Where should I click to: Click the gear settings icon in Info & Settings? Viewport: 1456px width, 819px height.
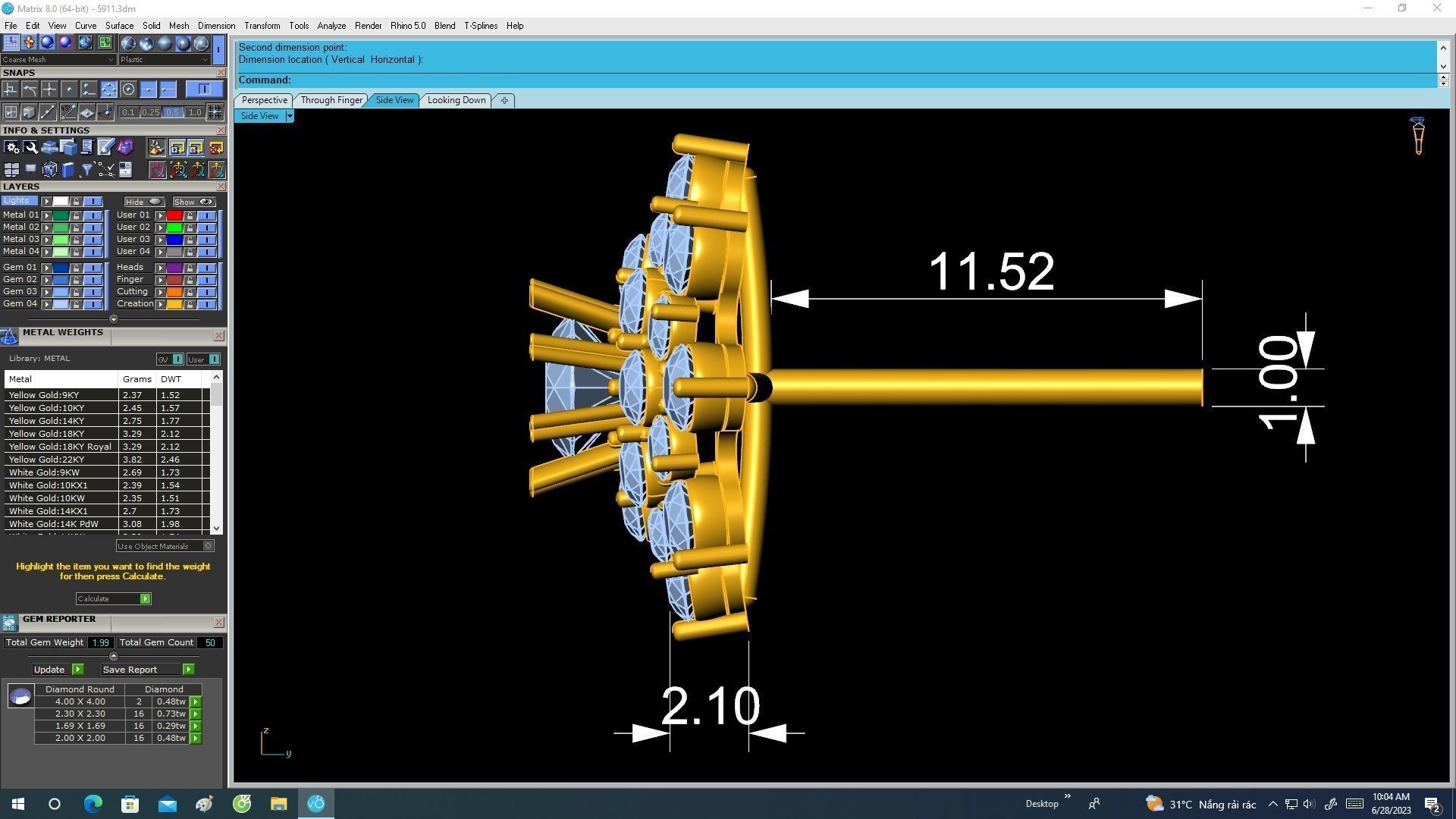pos(11,147)
